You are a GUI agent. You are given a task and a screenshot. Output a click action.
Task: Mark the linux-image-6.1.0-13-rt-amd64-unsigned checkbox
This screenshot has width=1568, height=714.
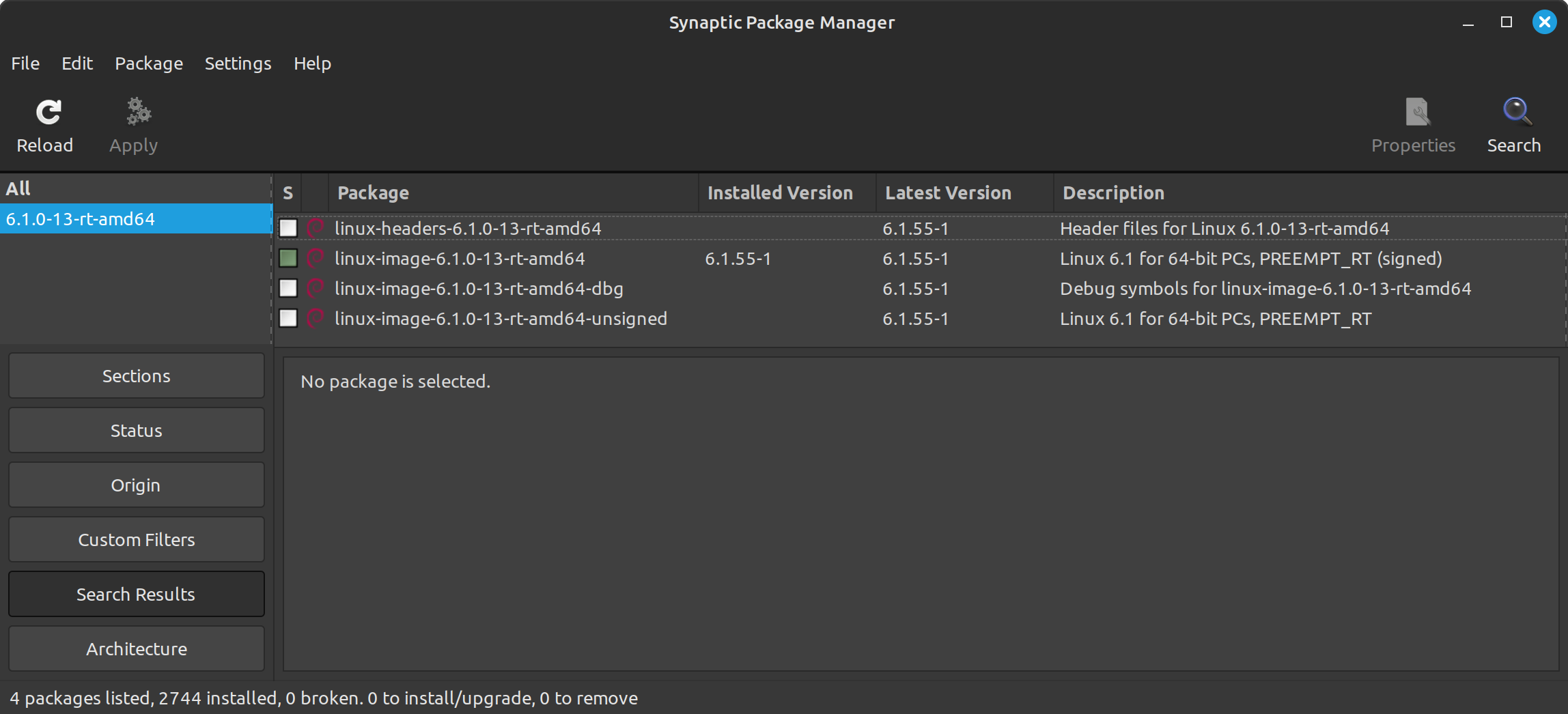pyautogui.click(x=288, y=318)
